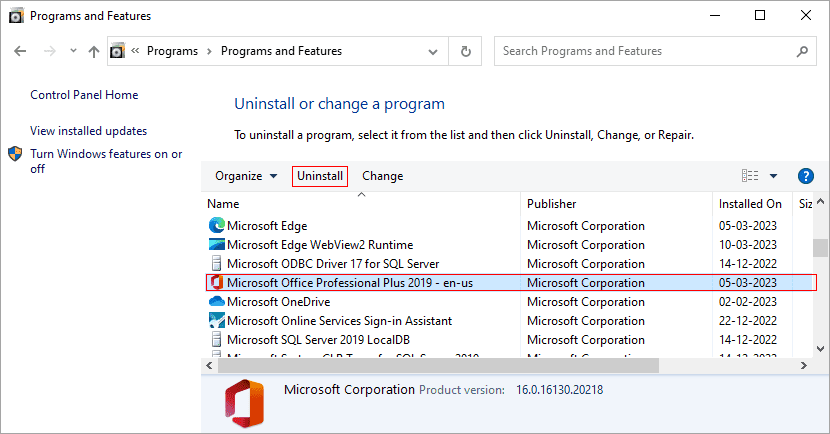Viewport: 830px width, 434px height.
Task: Open Control Panel Home link
Action: click(x=84, y=95)
